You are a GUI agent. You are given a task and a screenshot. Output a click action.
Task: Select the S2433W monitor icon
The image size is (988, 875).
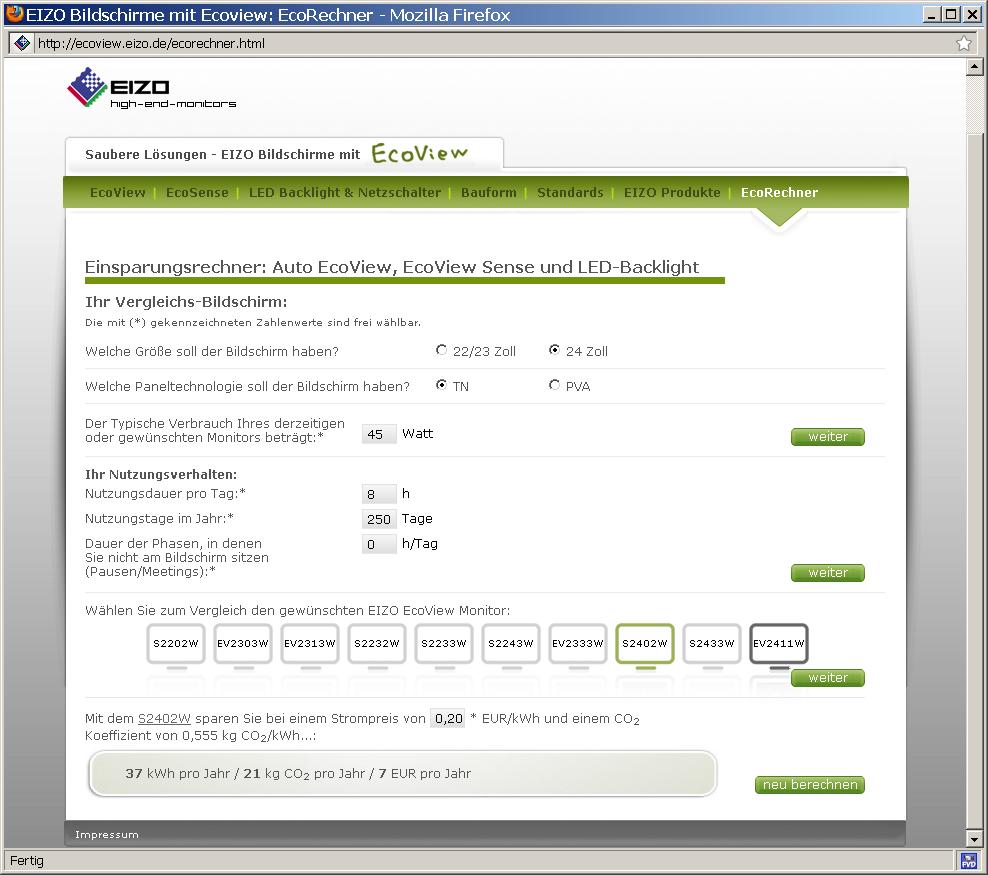point(711,644)
